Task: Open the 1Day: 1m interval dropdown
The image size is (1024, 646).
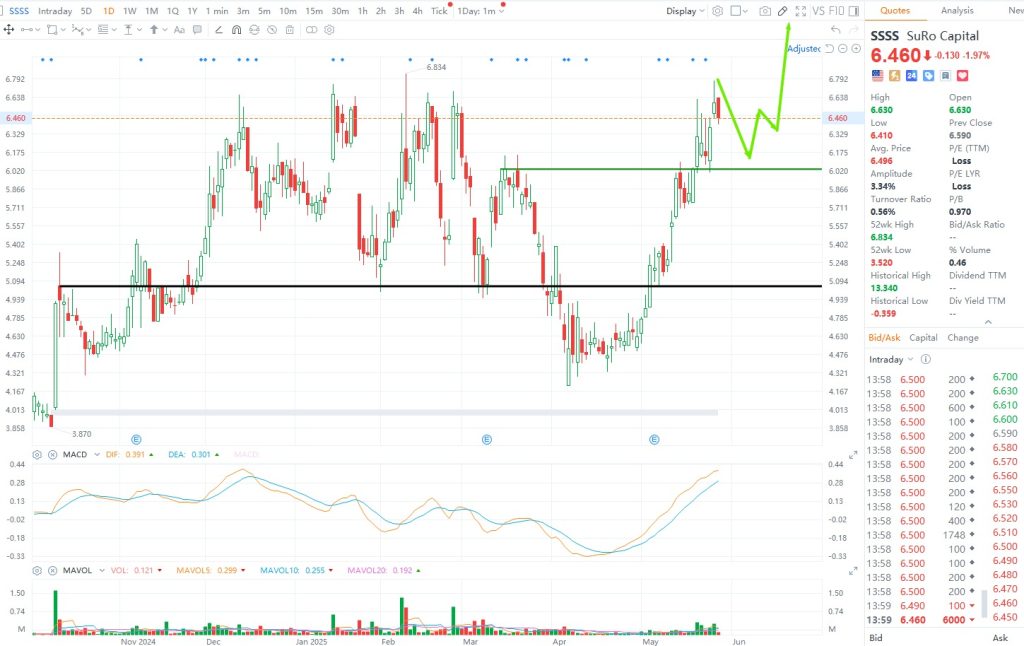Action: (480, 11)
